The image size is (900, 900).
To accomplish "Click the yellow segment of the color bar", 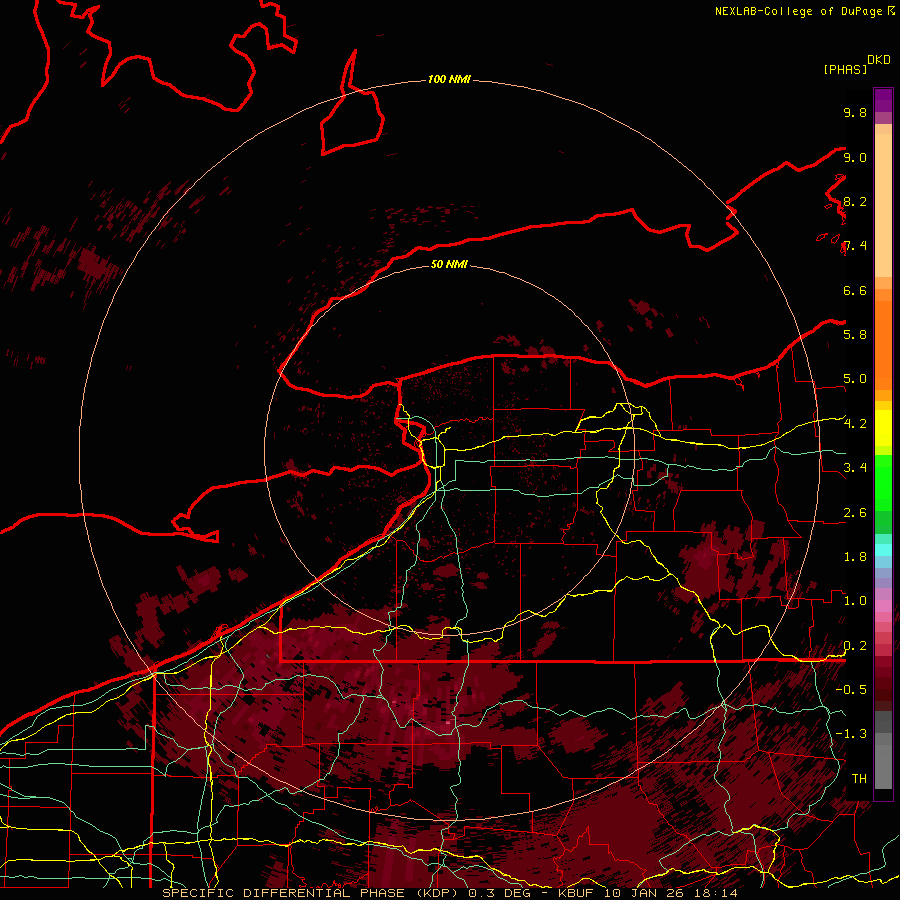I will [883, 428].
